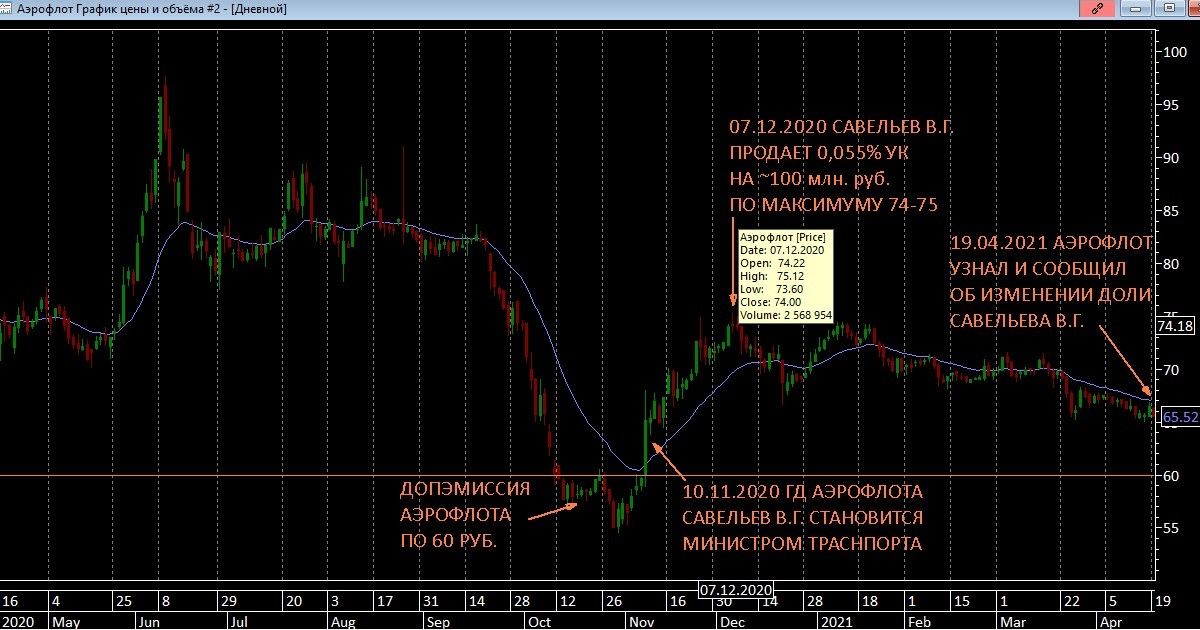Click the Aug month label on time axis

coord(343,621)
